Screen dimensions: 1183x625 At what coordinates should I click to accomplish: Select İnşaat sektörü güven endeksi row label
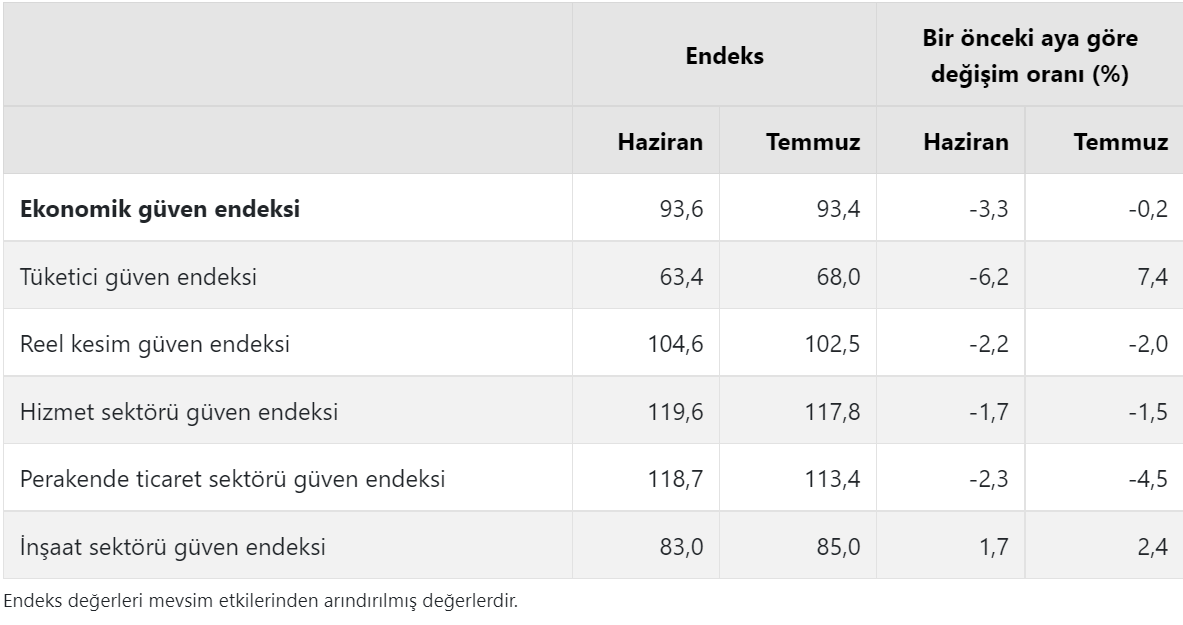click(x=173, y=547)
